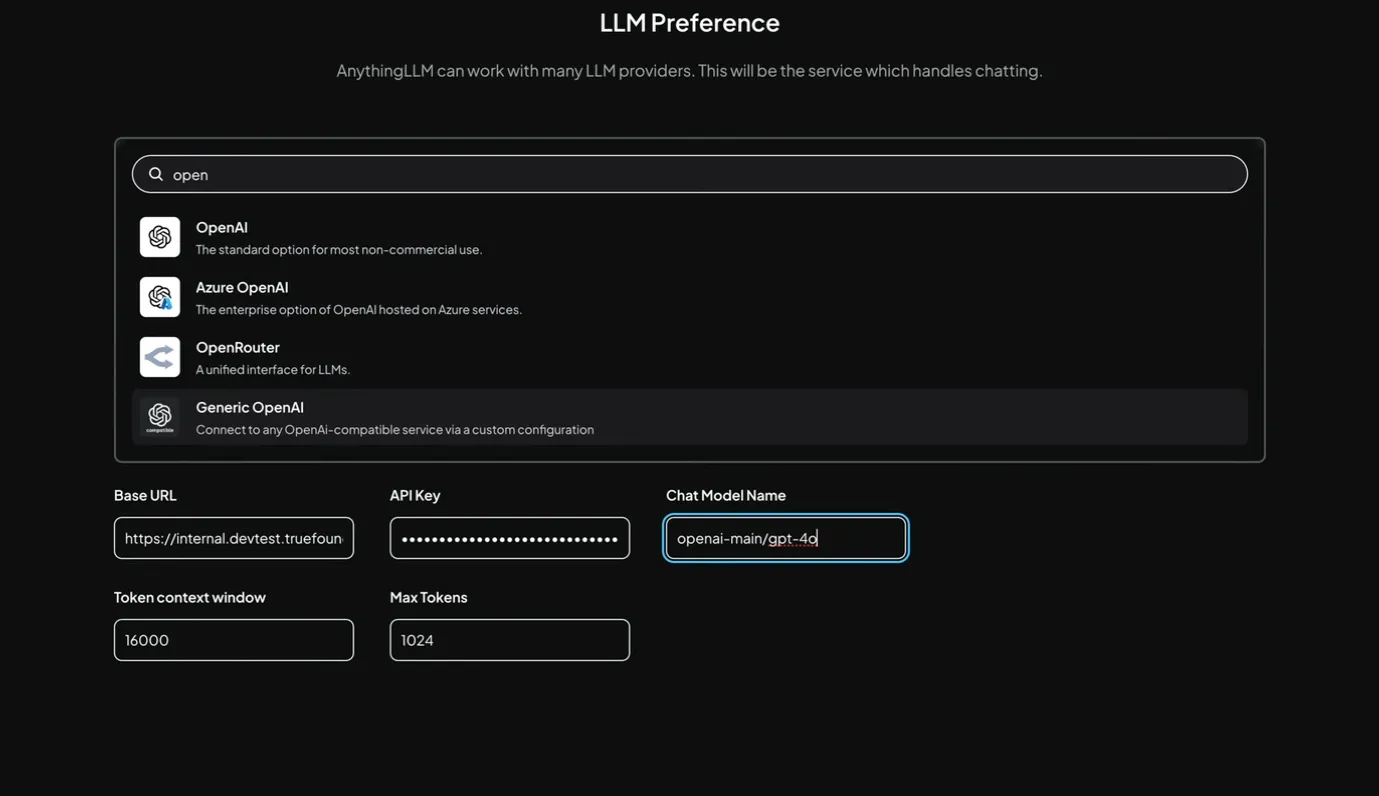
Task: Select Generic OpenAI provider entry
Action: point(690,417)
